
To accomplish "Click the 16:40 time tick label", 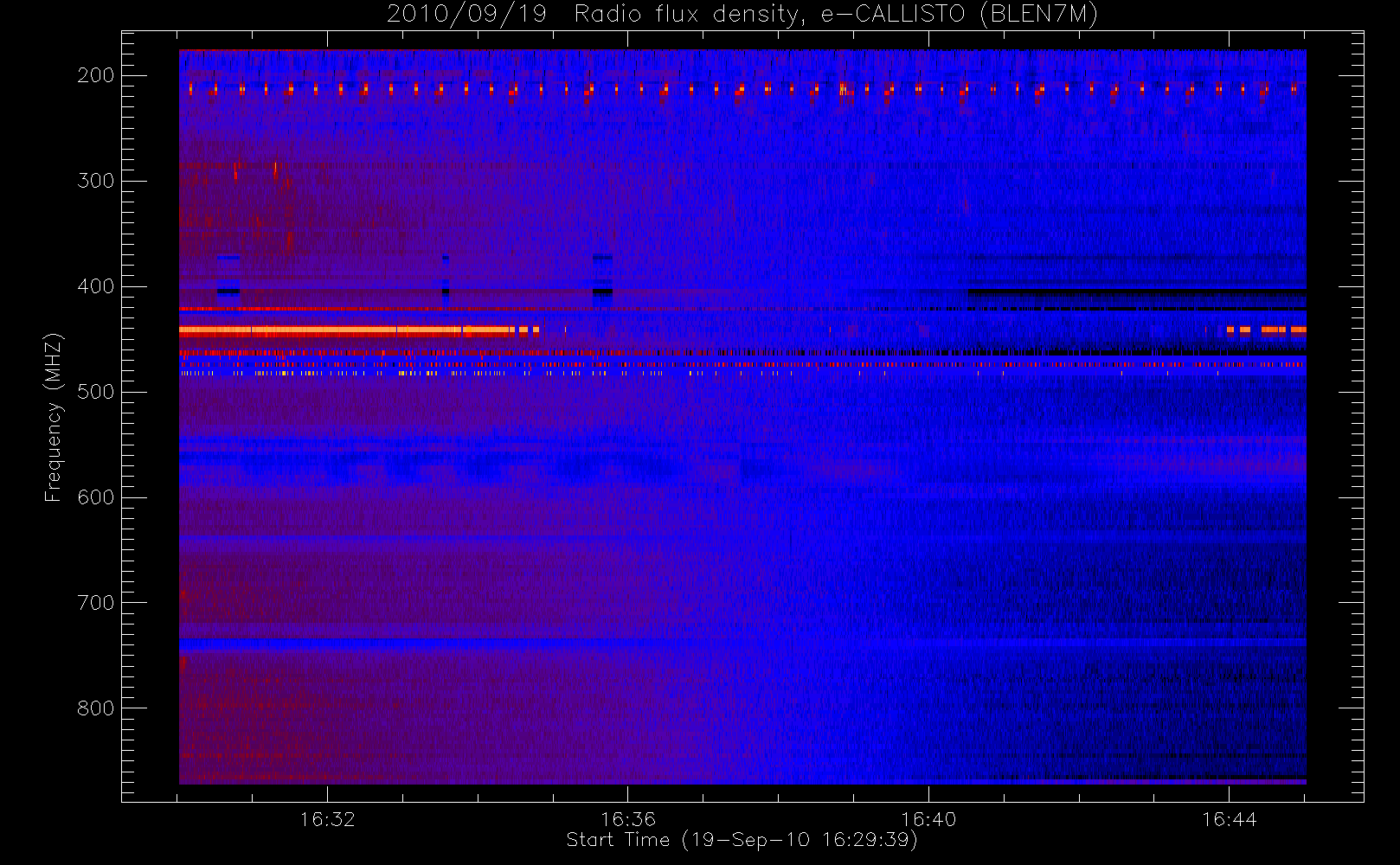I will coord(928,819).
